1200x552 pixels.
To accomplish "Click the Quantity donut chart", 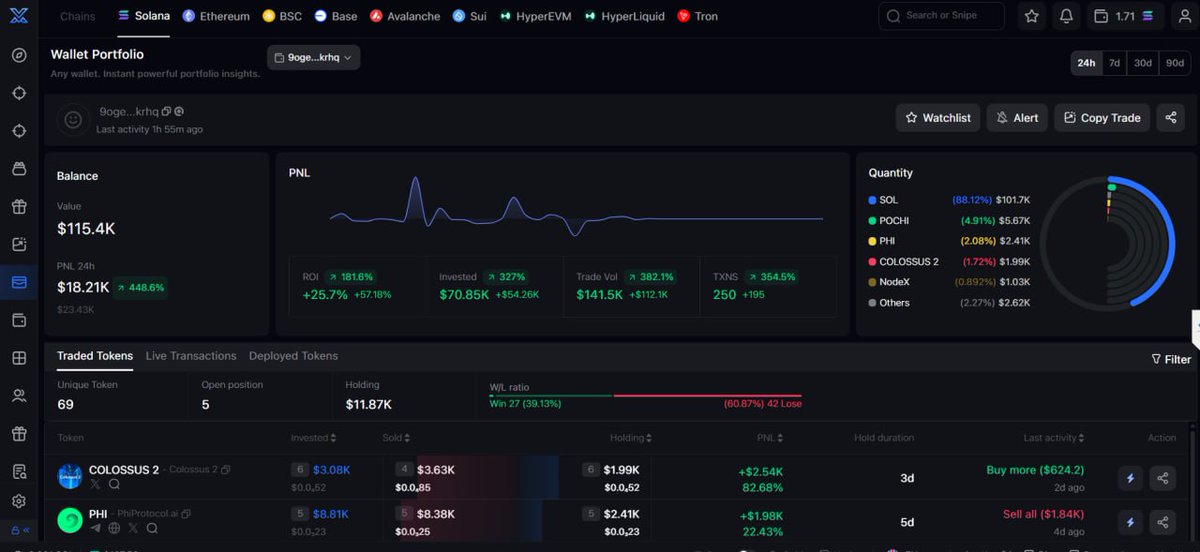I will tap(1108, 243).
